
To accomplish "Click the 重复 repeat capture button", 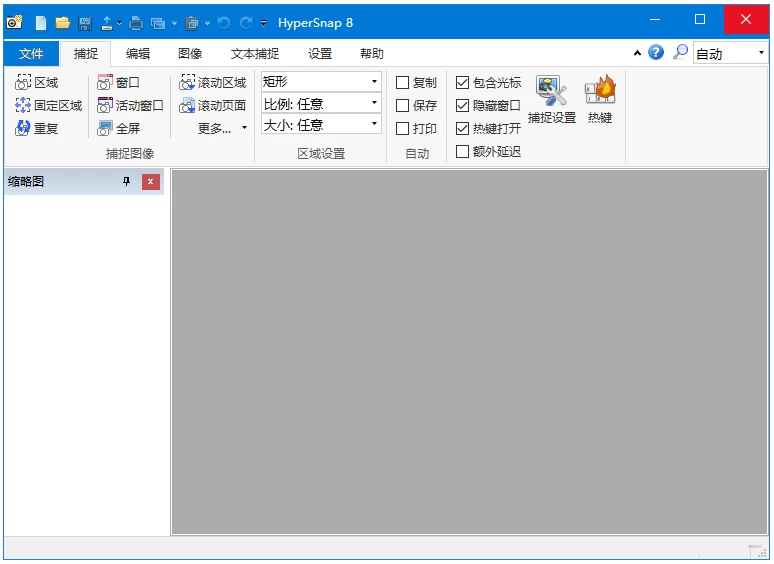I will (x=37, y=129).
